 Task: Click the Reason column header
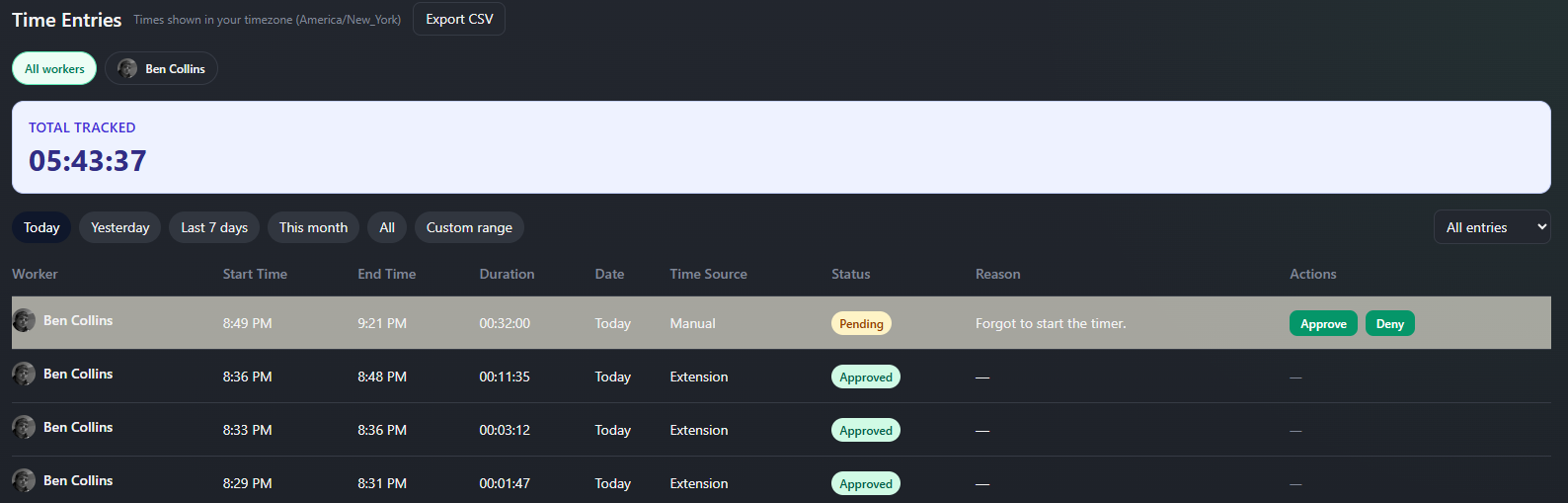pyautogui.click(x=997, y=274)
